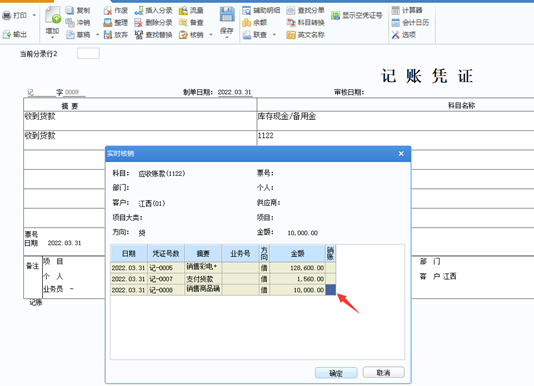
Task: Click the 核销 write-off icon
Action: click(183, 34)
